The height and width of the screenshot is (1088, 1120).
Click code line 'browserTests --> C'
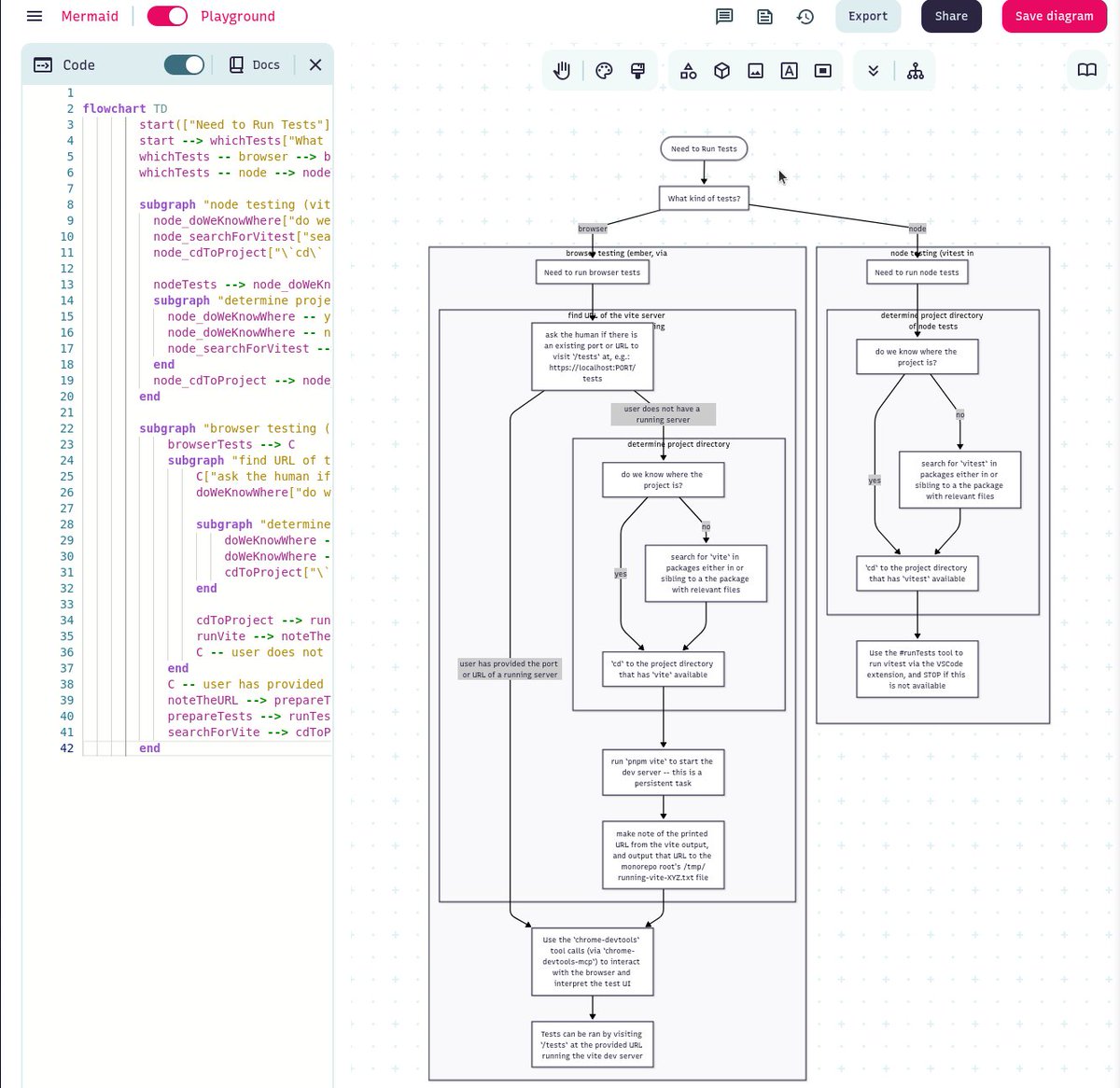(x=231, y=444)
